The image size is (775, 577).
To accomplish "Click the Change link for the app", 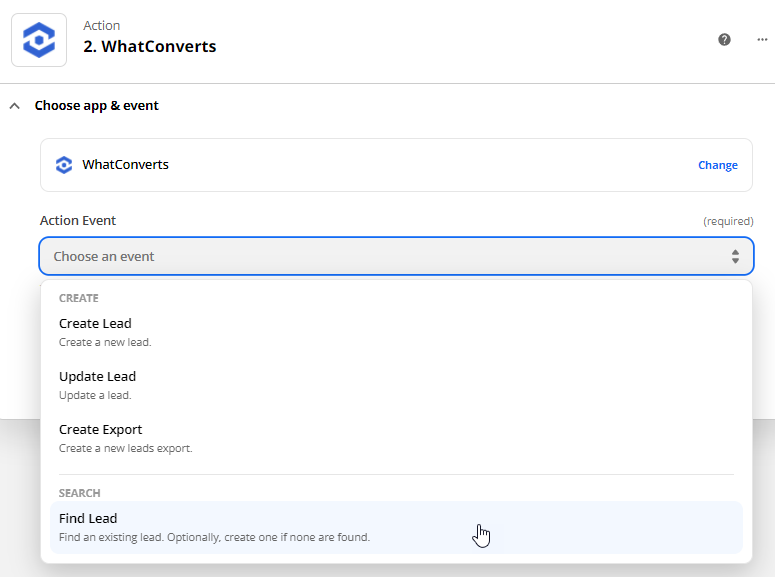I will (718, 165).
